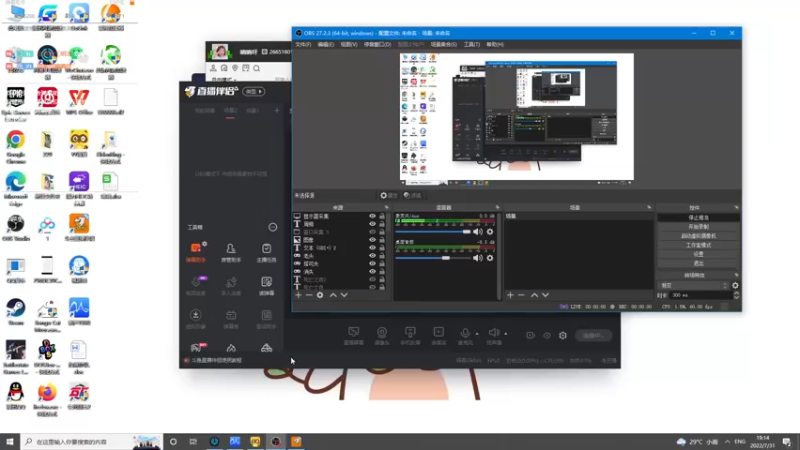
Task: Add a scene with the Scenes plus icon
Action: tap(510, 295)
